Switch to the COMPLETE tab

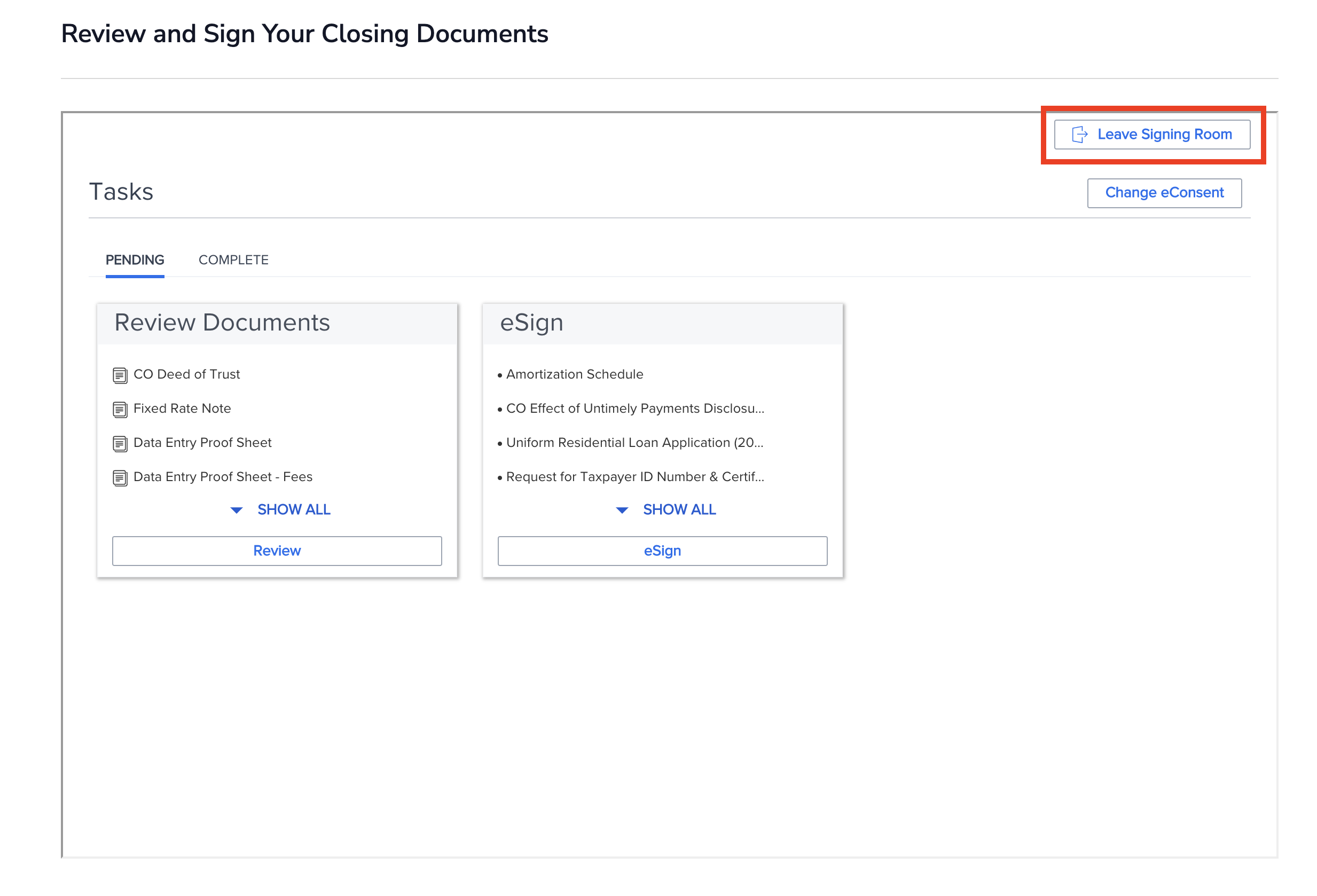(x=233, y=260)
